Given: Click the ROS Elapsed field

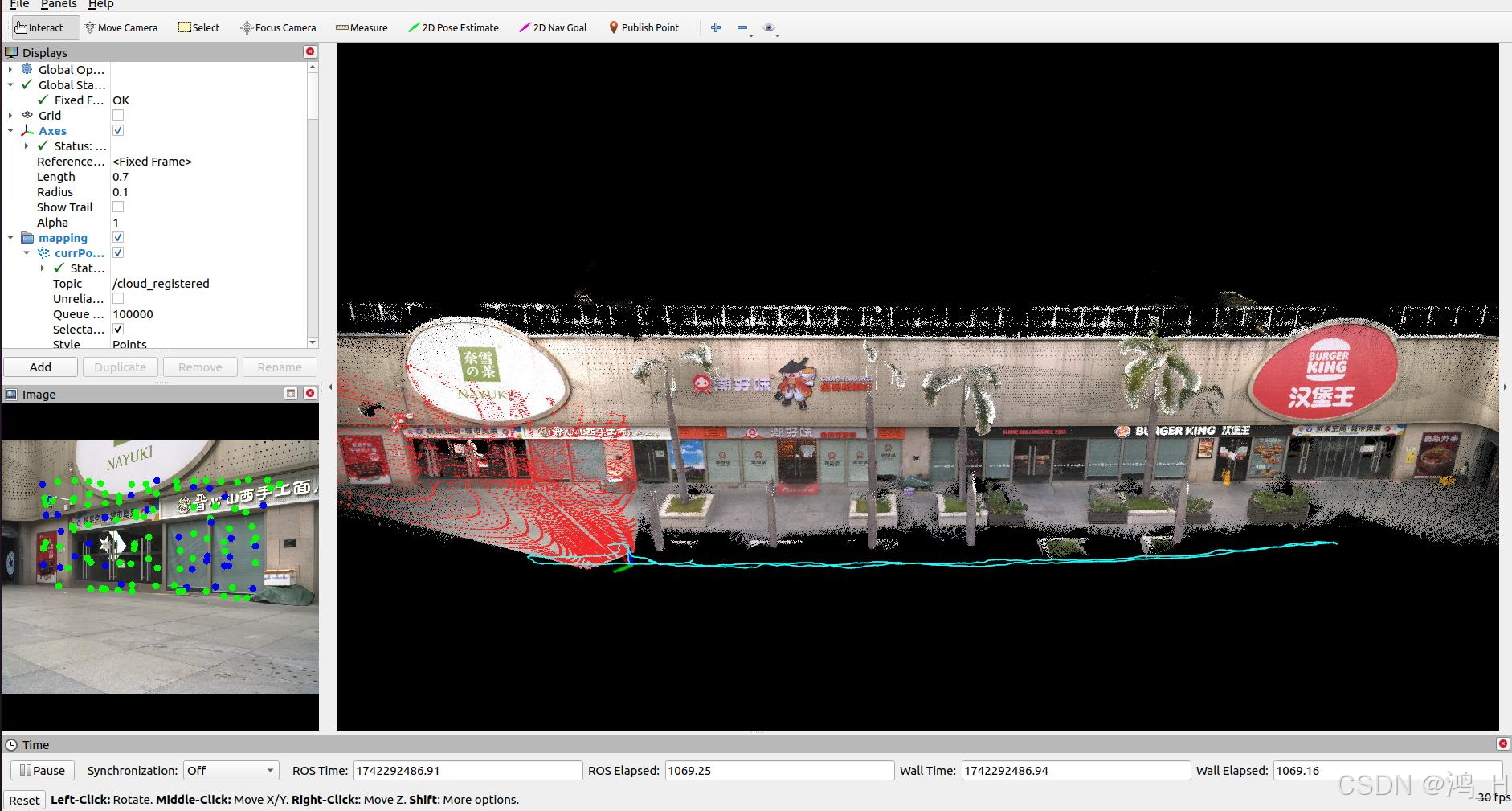Looking at the screenshot, I should (779, 770).
